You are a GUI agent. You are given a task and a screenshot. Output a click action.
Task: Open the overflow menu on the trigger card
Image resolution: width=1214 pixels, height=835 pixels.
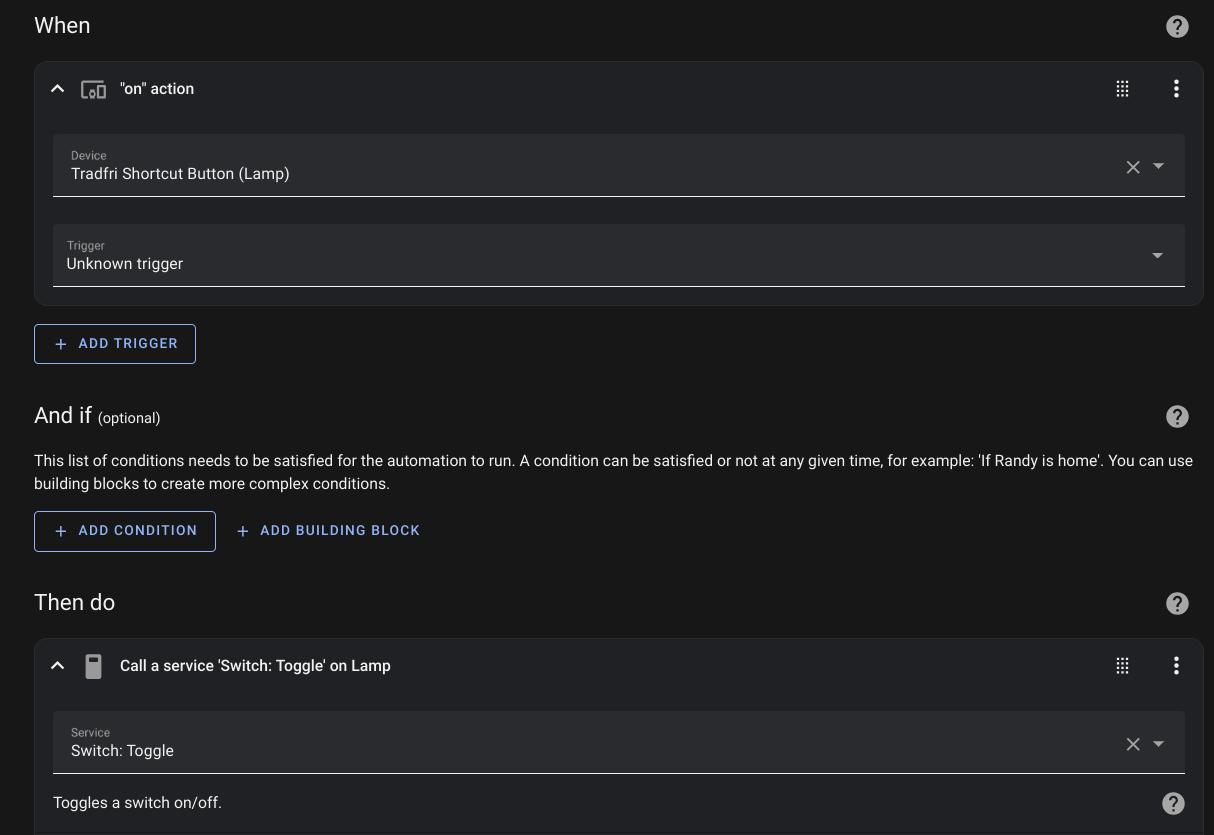point(1176,88)
